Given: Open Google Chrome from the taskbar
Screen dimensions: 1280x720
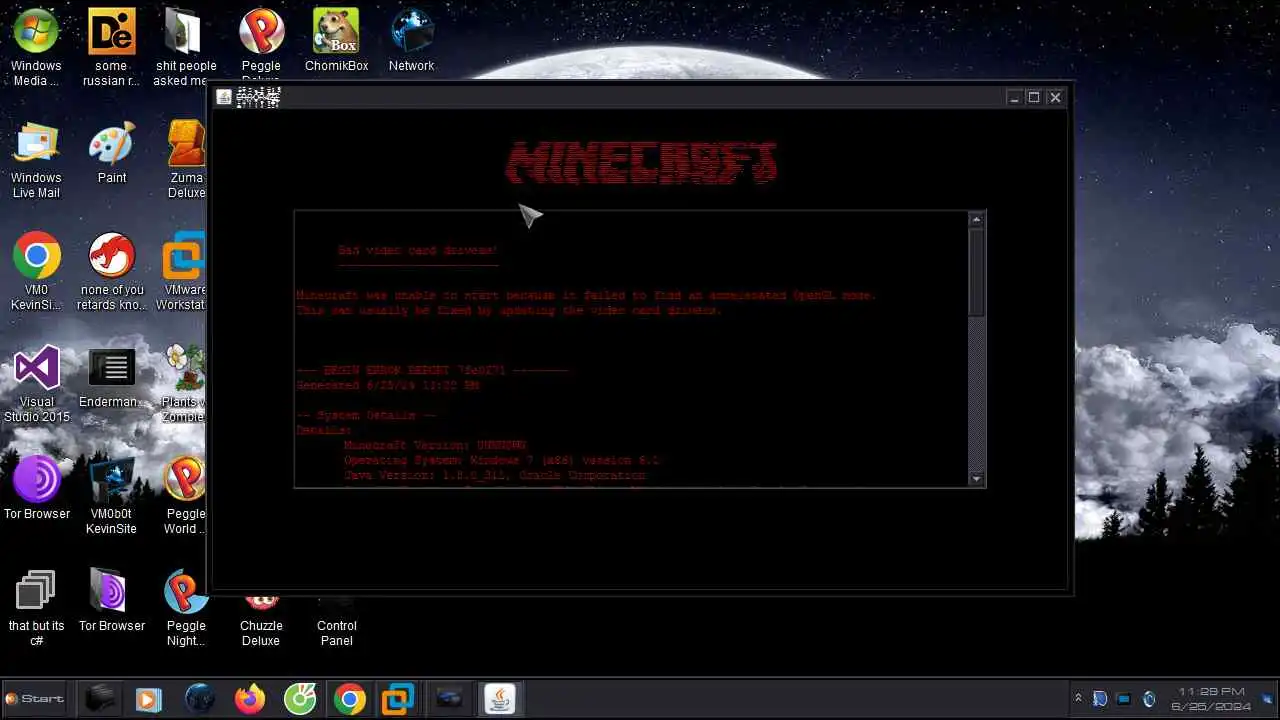Looking at the screenshot, I should pyautogui.click(x=350, y=699).
